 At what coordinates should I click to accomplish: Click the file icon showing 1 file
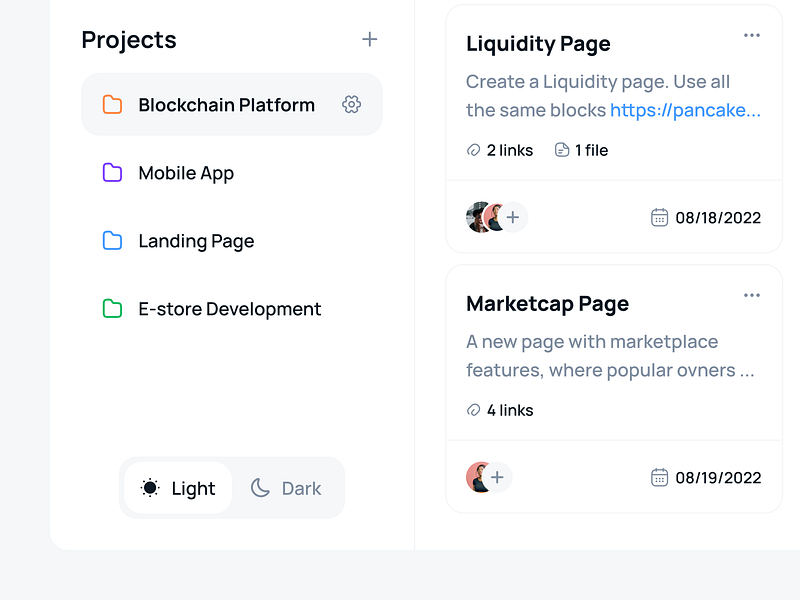click(x=562, y=149)
